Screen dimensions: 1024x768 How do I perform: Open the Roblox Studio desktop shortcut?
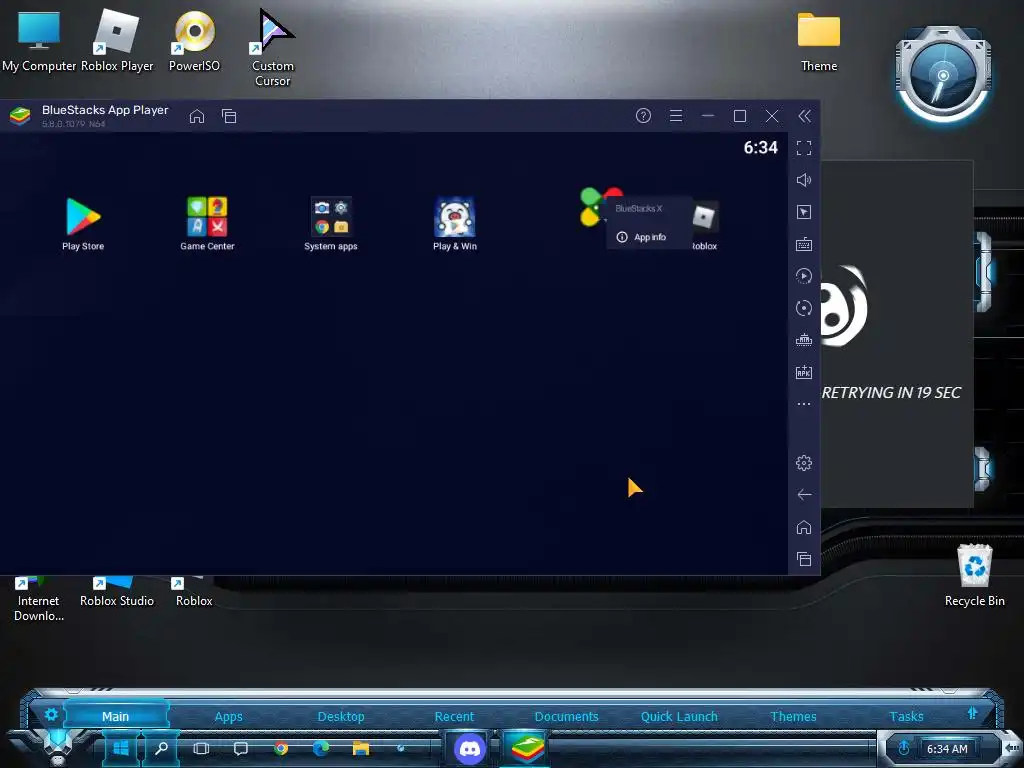[117, 591]
